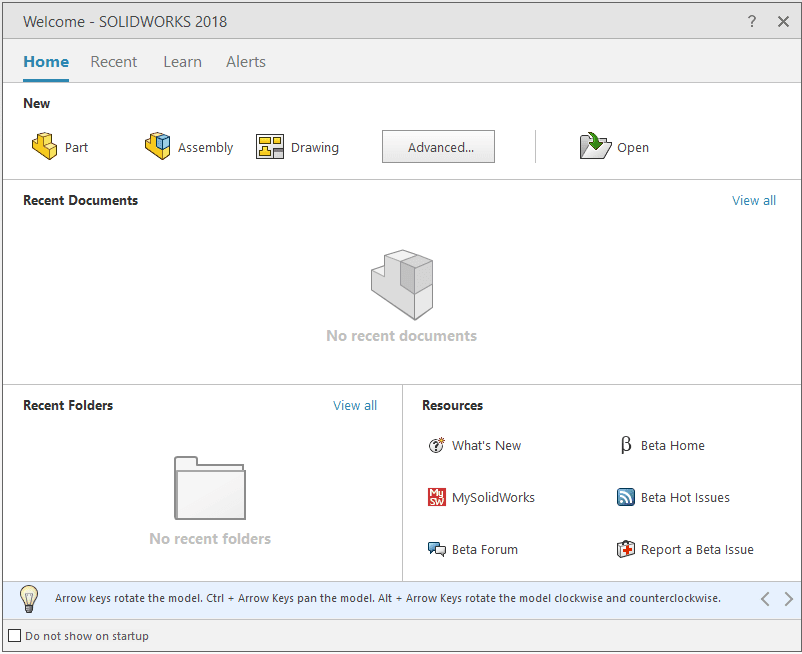Screen dimensions: 802x654
Task: Click View all for Recent Documents
Action: 753,200
